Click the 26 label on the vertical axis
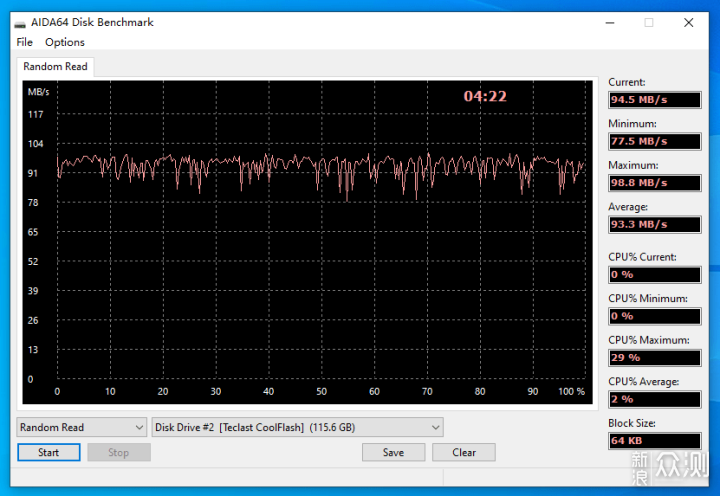This screenshot has width=720, height=496. [x=33, y=320]
